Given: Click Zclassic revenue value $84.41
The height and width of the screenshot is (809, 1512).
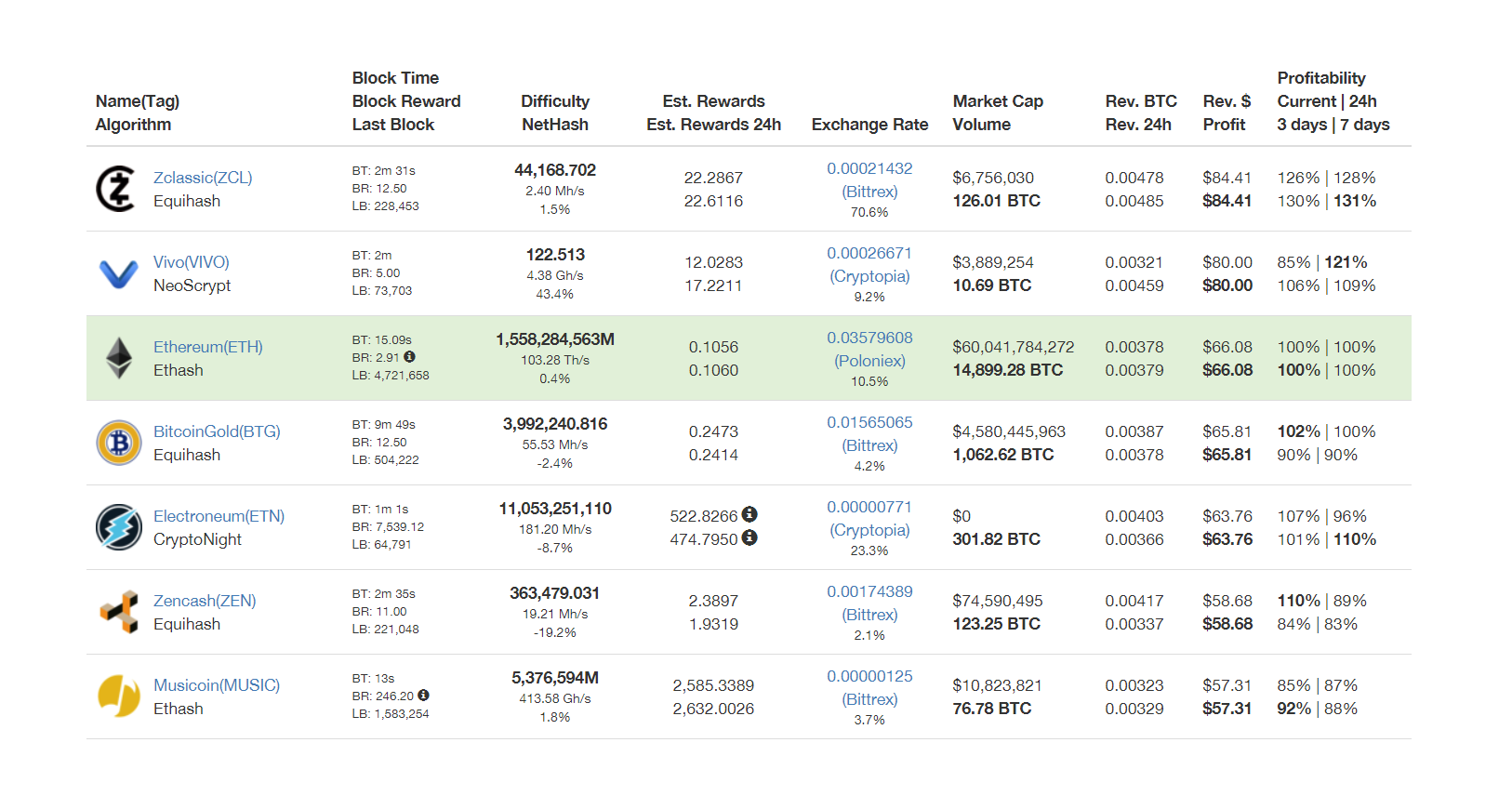Looking at the screenshot, I should pos(1227,178).
